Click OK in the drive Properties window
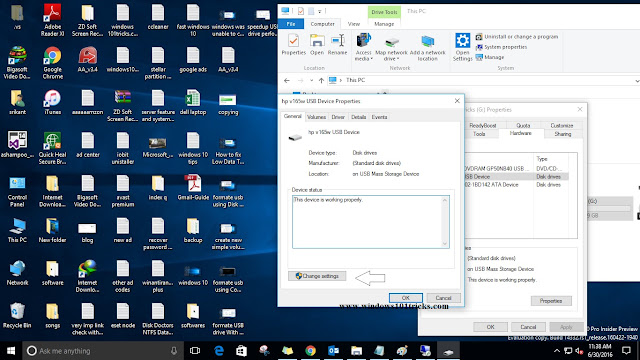The image size is (640, 360). 490,327
